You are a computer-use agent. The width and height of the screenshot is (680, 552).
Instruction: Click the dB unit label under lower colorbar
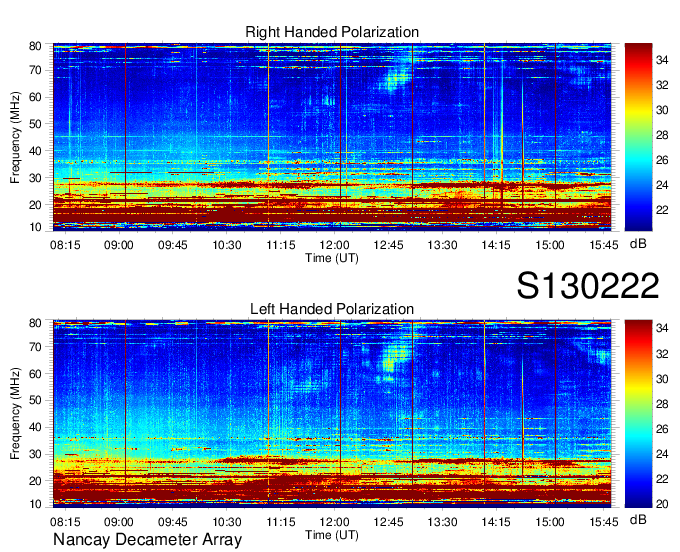(x=638, y=519)
